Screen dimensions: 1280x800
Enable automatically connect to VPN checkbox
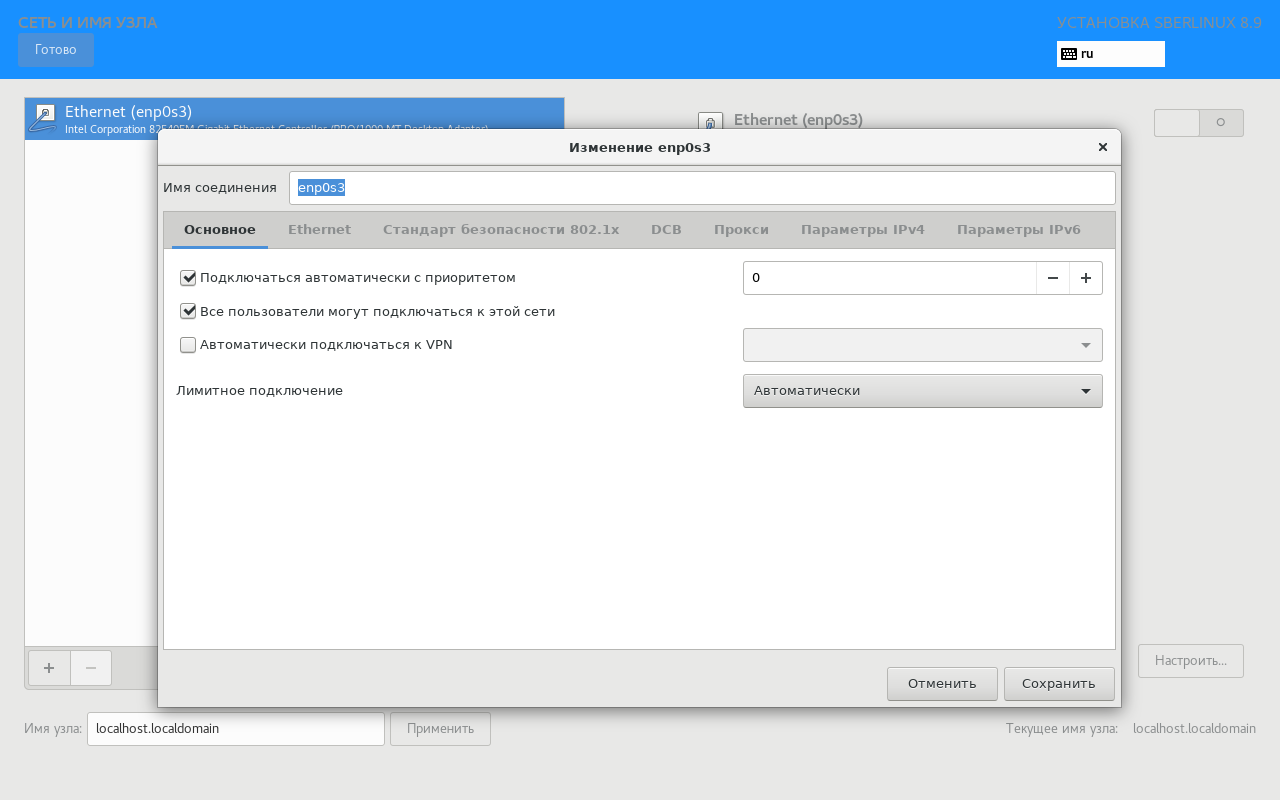188,345
